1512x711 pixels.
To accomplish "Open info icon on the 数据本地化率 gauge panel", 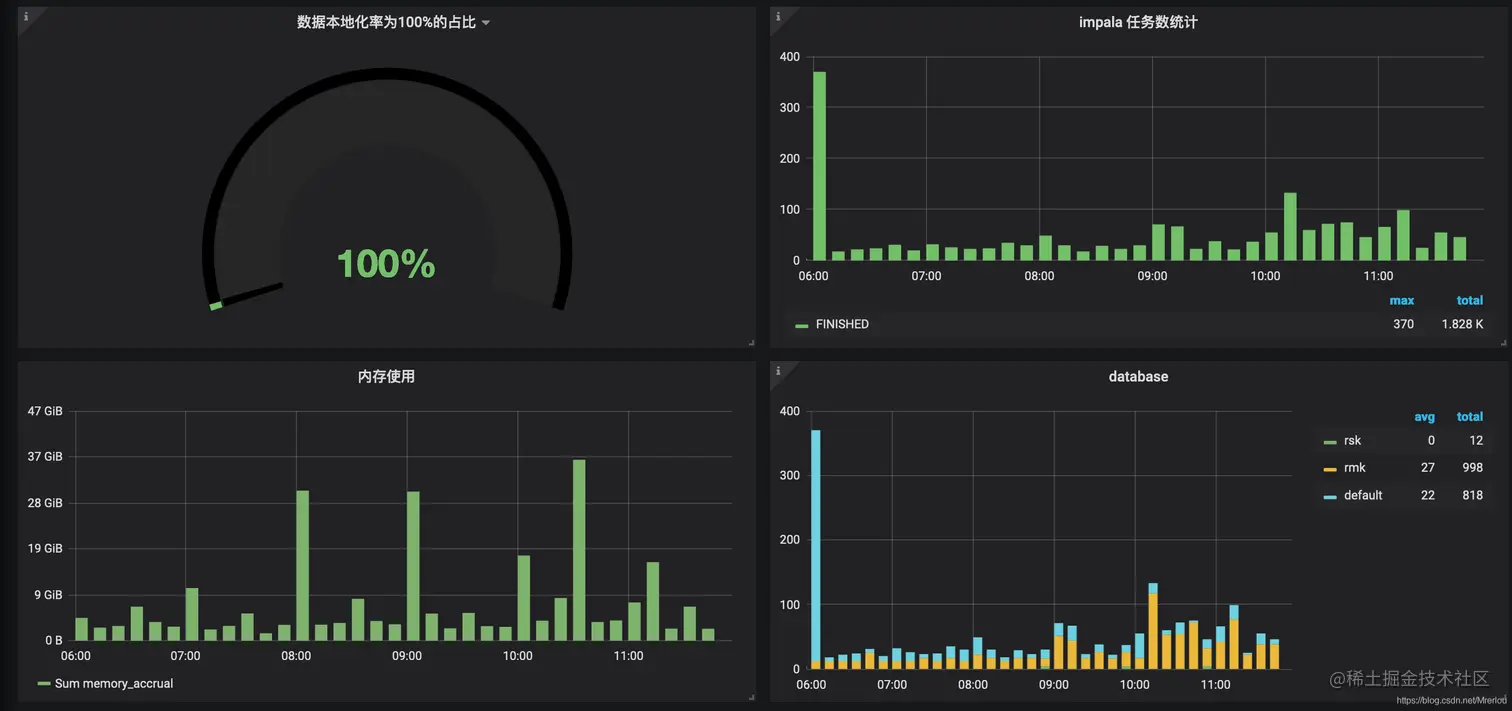I will [x=26, y=17].
